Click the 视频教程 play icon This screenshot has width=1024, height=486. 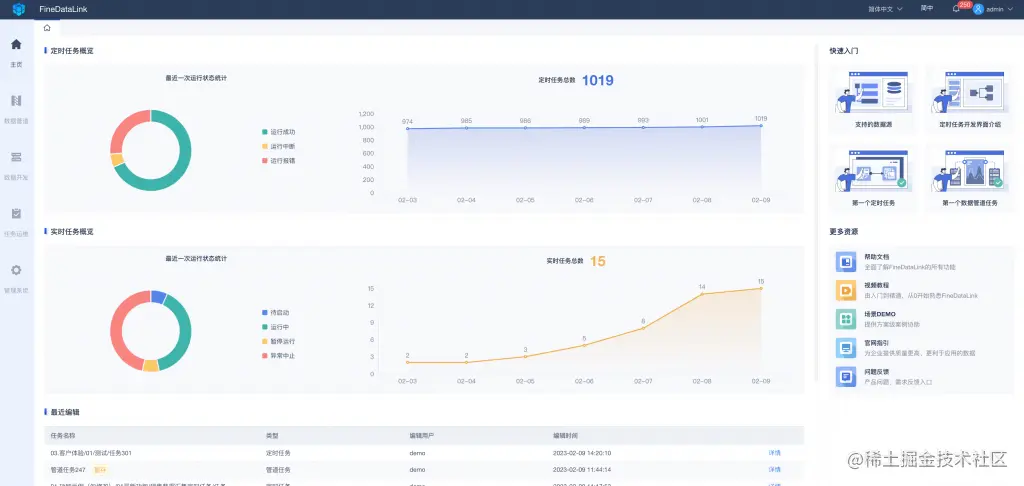[x=846, y=290]
